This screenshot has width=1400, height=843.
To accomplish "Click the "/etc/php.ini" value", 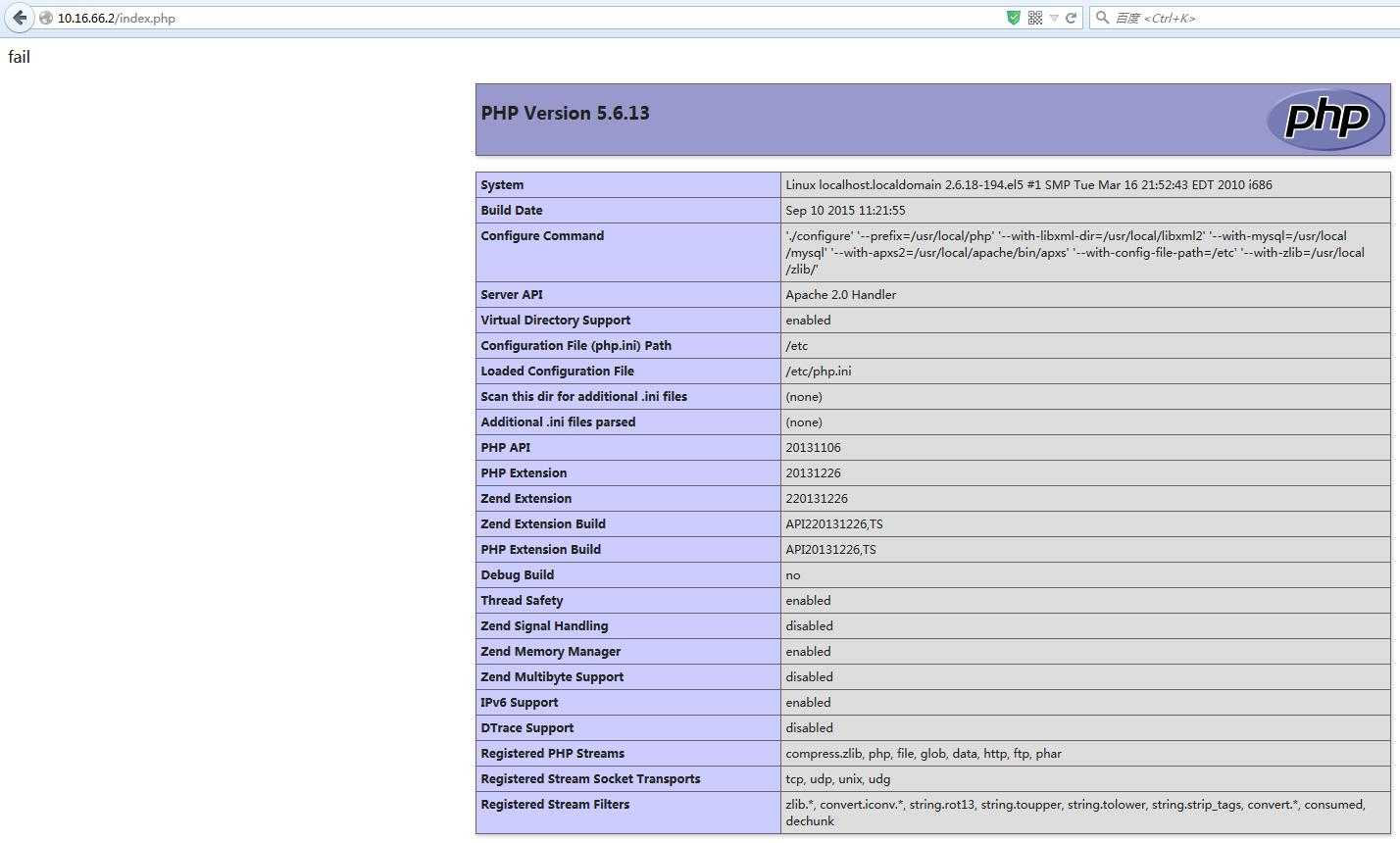I will (x=818, y=371).
